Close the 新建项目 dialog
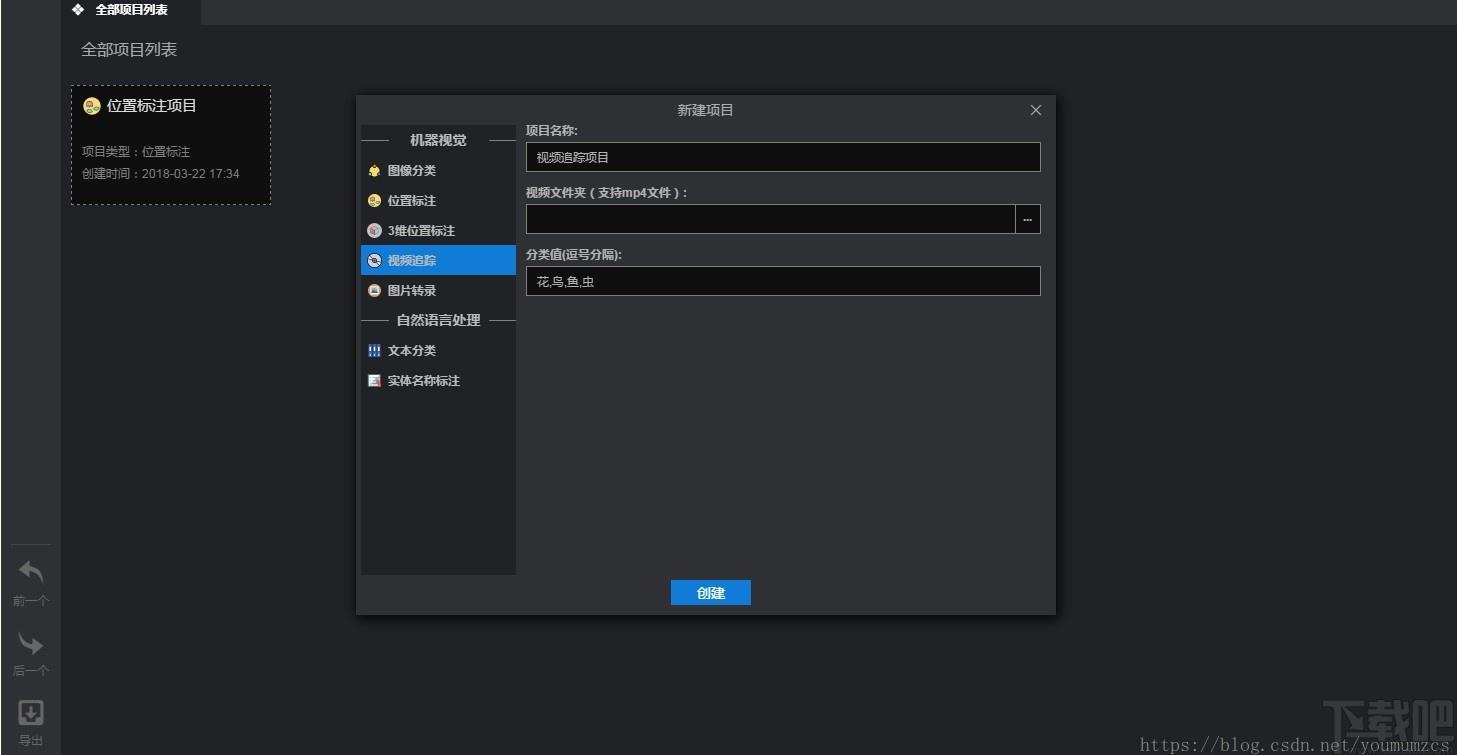Viewport: 1457px width, 755px height. point(1036,110)
